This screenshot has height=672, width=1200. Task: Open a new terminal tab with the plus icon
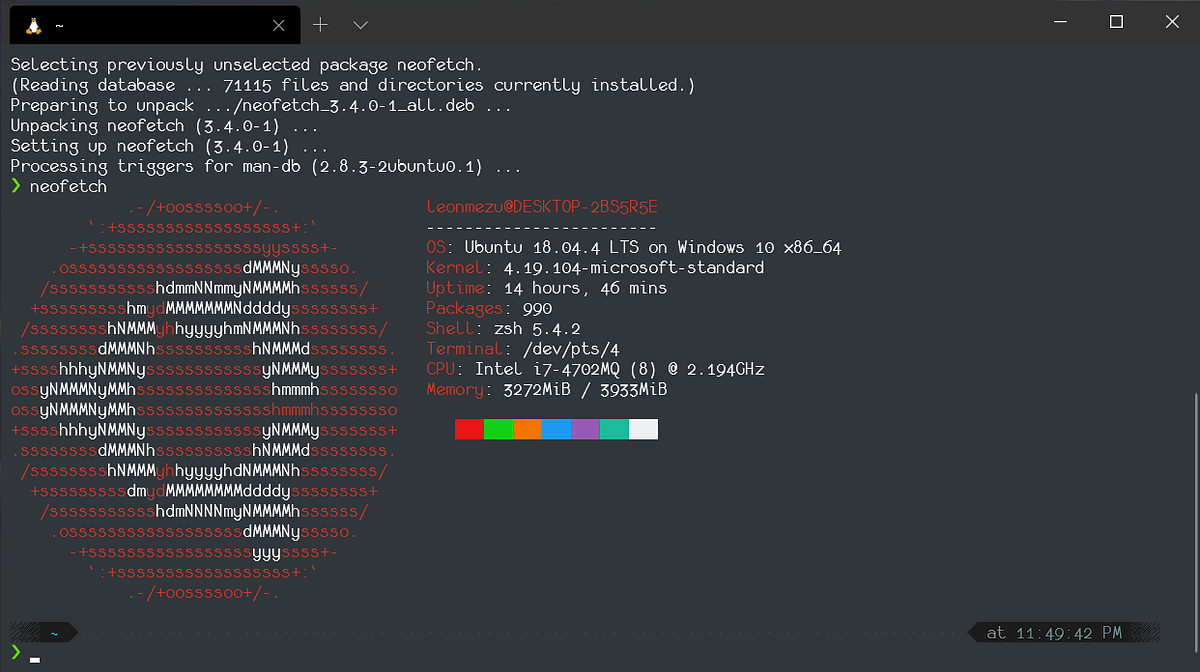318,24
